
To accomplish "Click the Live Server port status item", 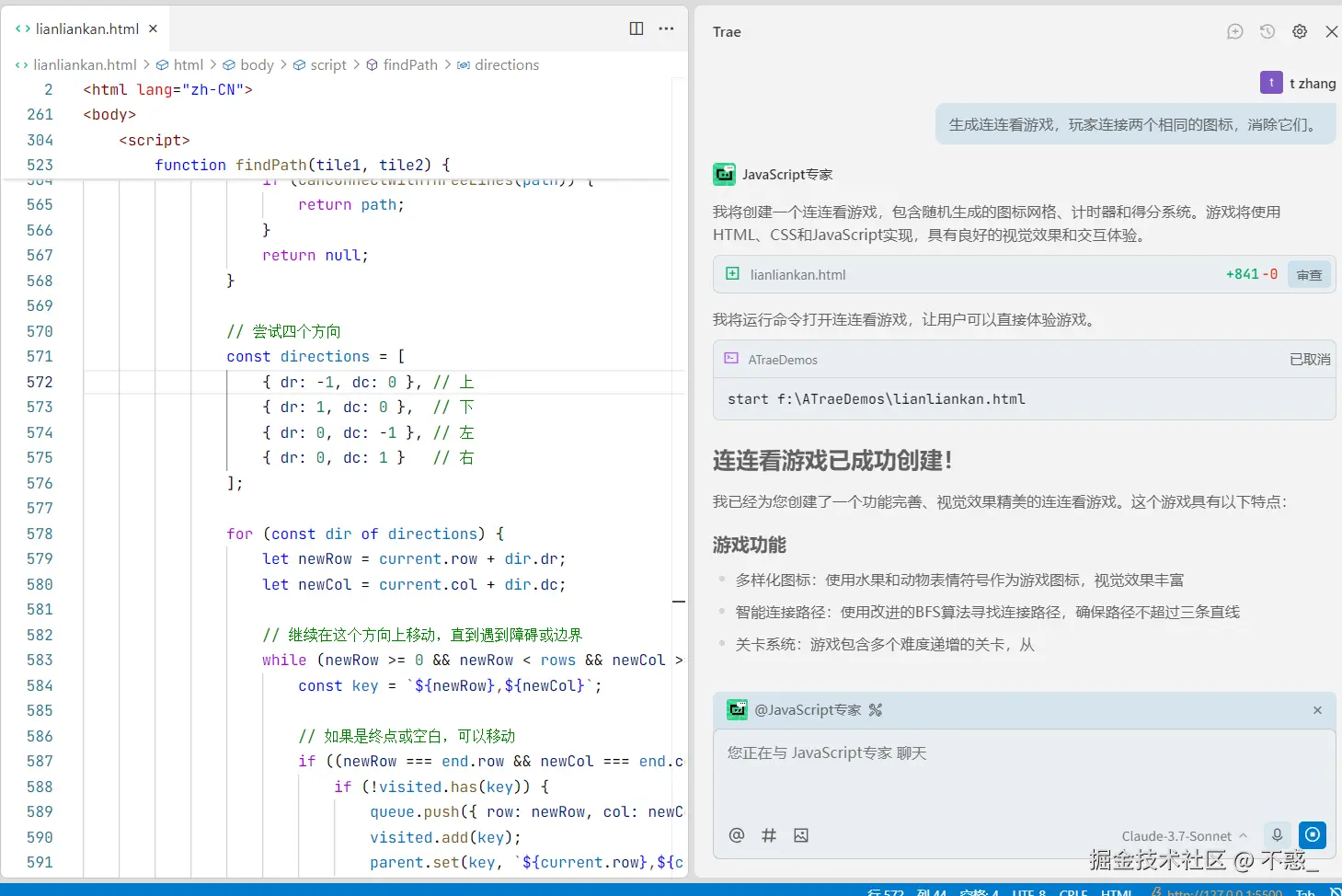I will click(1216, 892).
